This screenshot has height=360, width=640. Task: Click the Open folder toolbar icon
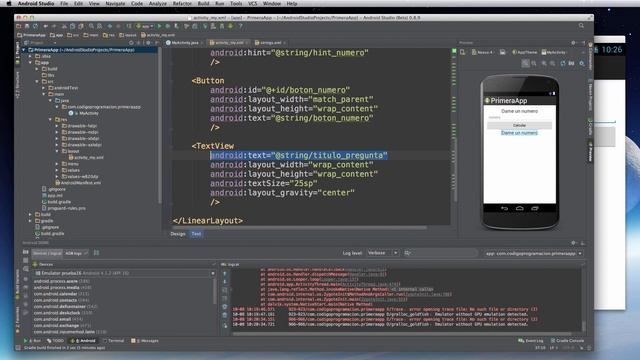pos(19,26)
